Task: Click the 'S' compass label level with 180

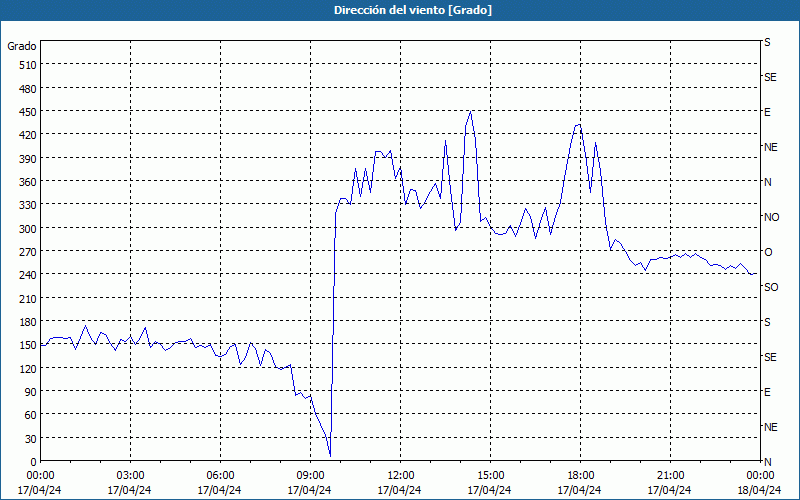Action: pos(767,322)
